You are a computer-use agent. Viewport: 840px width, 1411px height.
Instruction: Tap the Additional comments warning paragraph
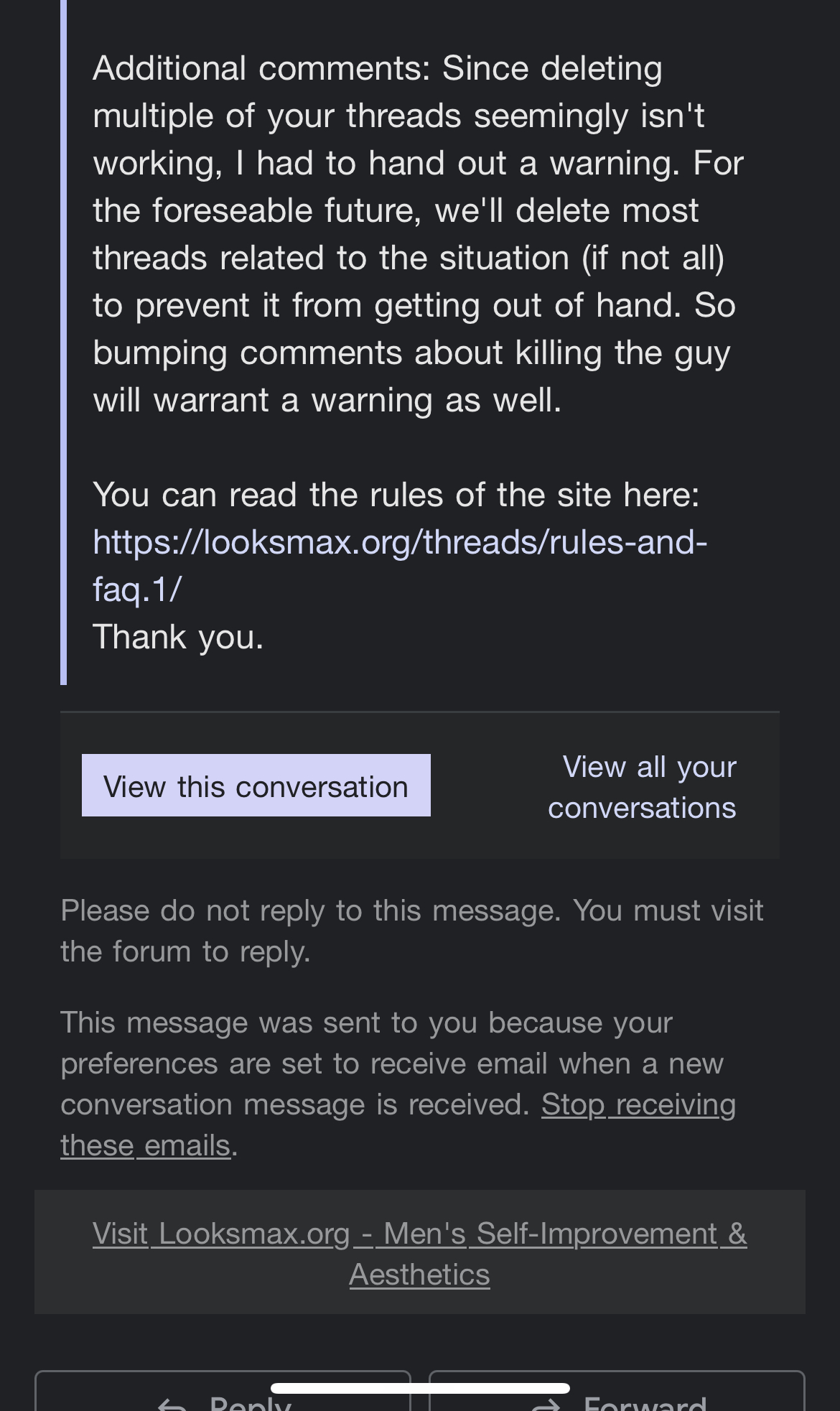(418, 234)
